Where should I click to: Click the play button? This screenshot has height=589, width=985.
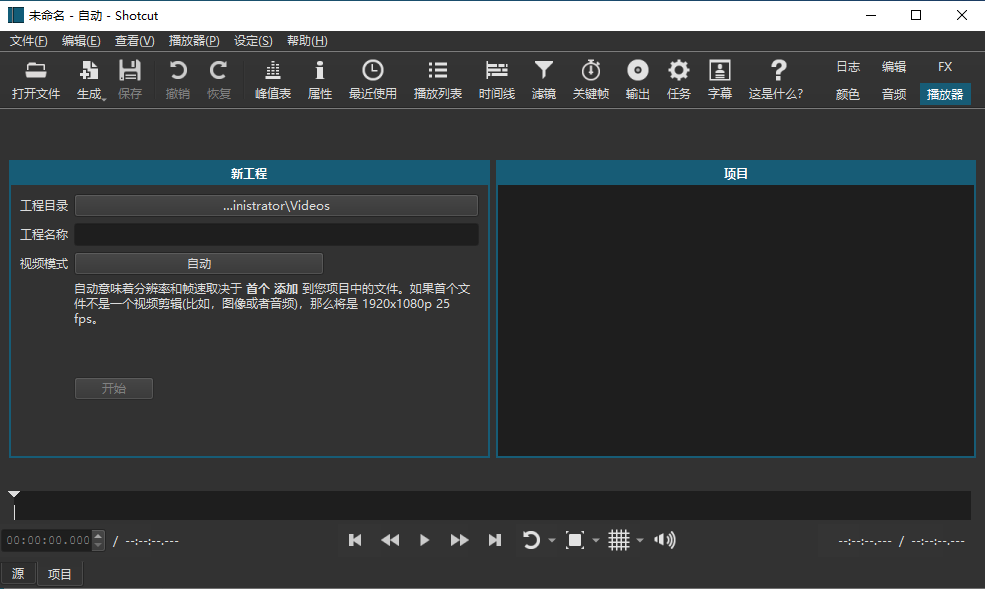pos(425,540)
